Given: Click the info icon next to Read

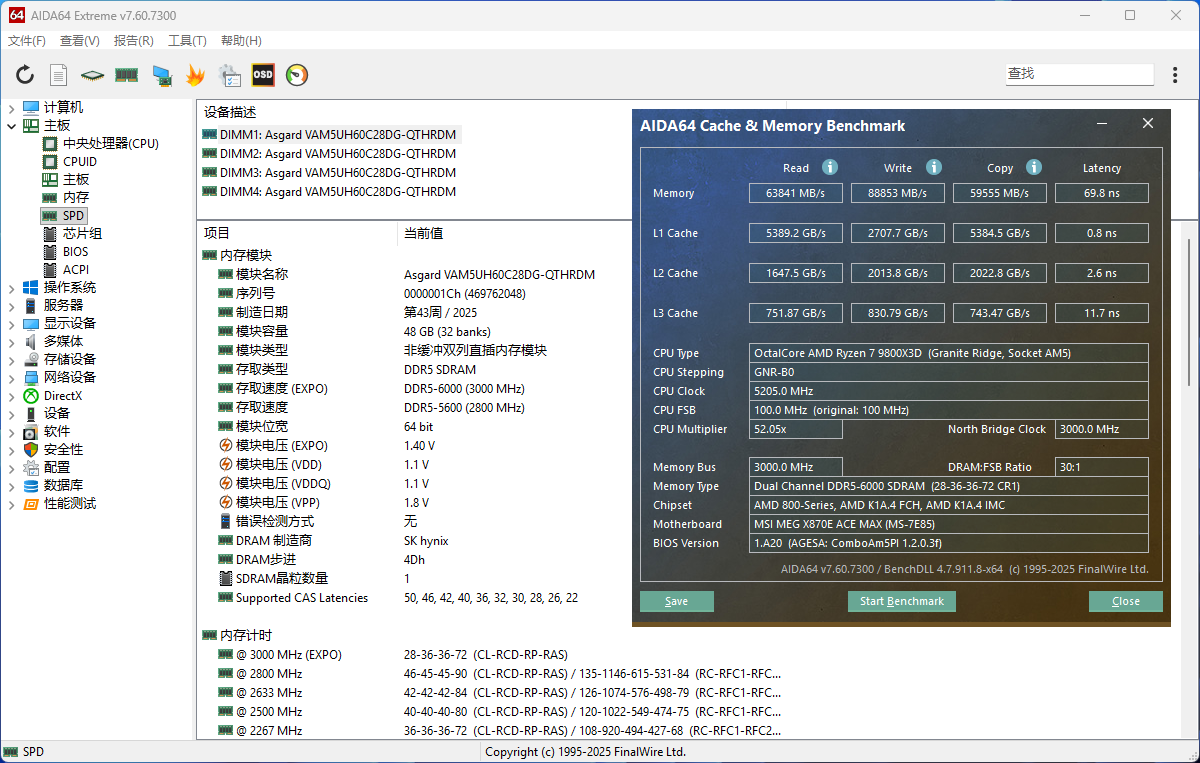Looking at the screenshot, I should [830, 167].
